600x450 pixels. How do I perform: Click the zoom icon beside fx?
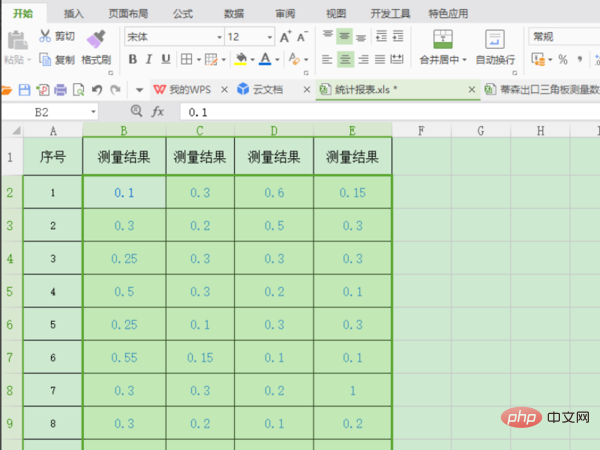tap(136, 111)
